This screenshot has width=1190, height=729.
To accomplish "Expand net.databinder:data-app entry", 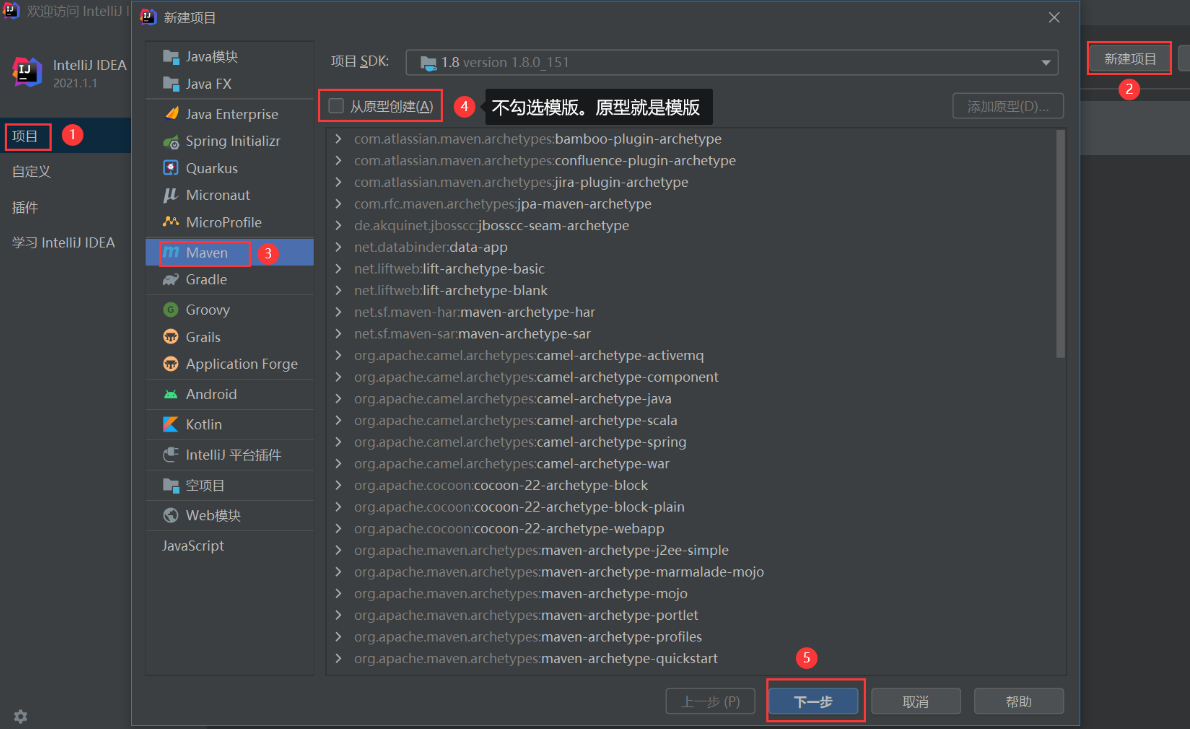I will point(338,247).
